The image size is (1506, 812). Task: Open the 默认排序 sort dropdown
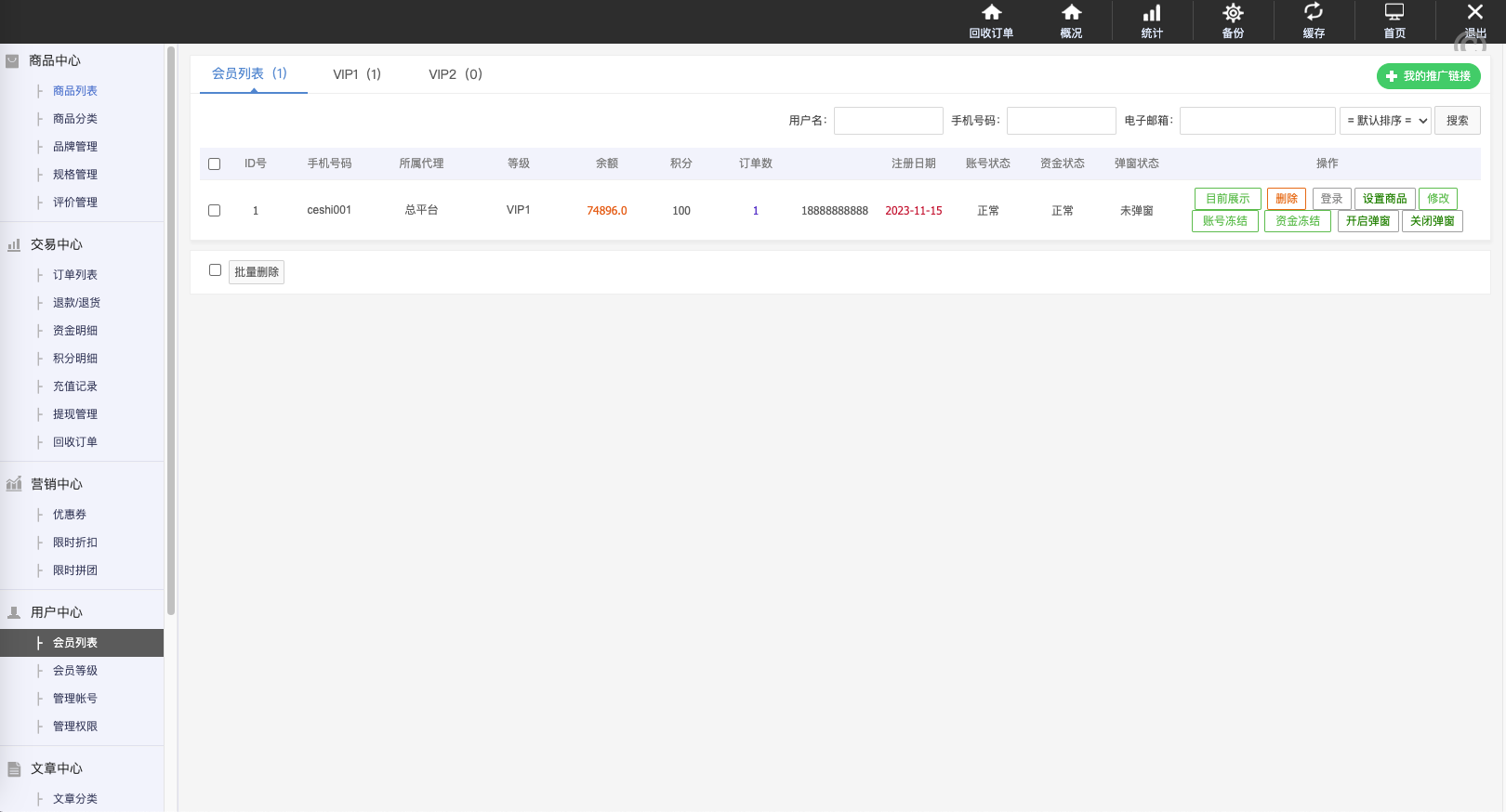[x=1385, y=121]
